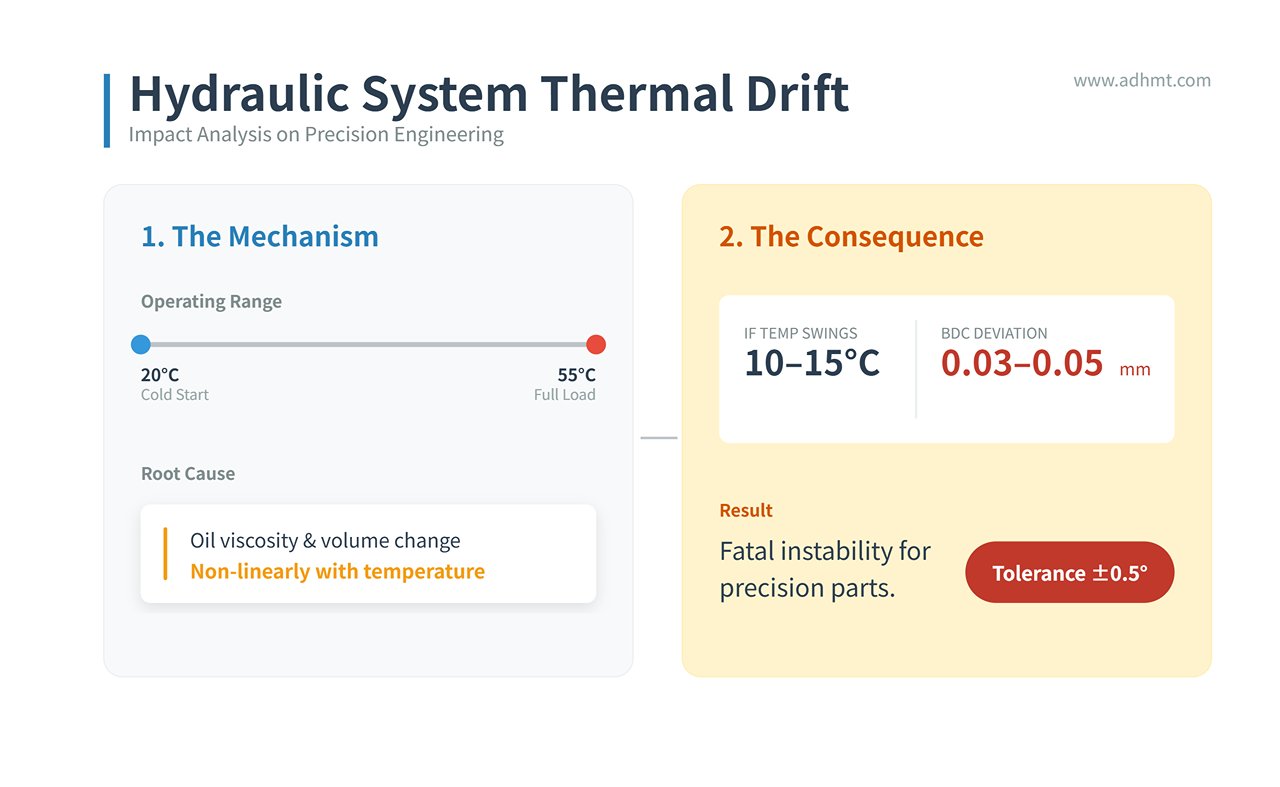Select the 2. The Consequence heading
The height and width of the screenshot is (787, 1280).
(x=851, y=237)
